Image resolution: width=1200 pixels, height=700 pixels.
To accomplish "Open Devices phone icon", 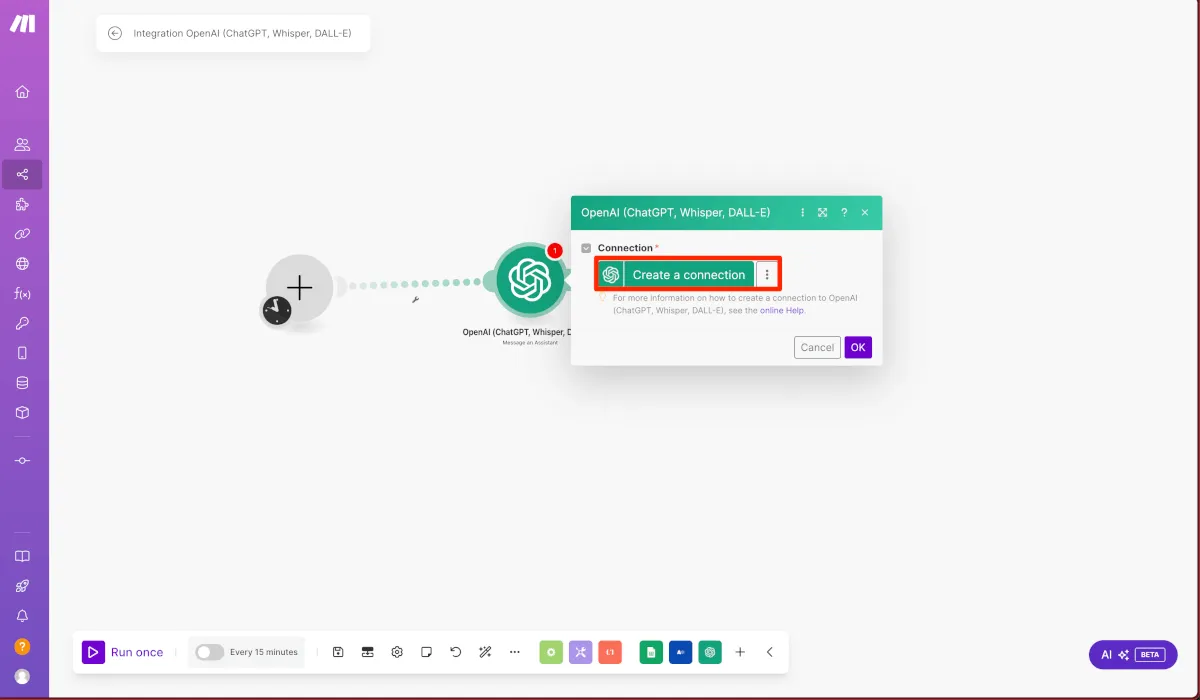I will click(22, 353).
